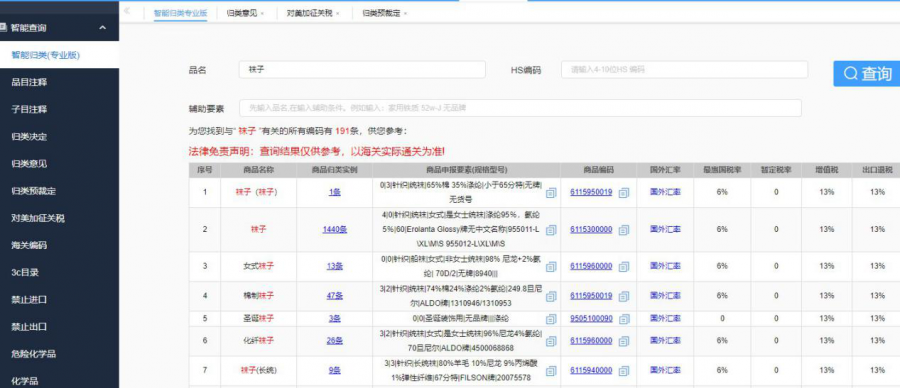Open 智能归类(专业版) in the sidebar
This screenshot has height=388, width=900.
[59, 55]
